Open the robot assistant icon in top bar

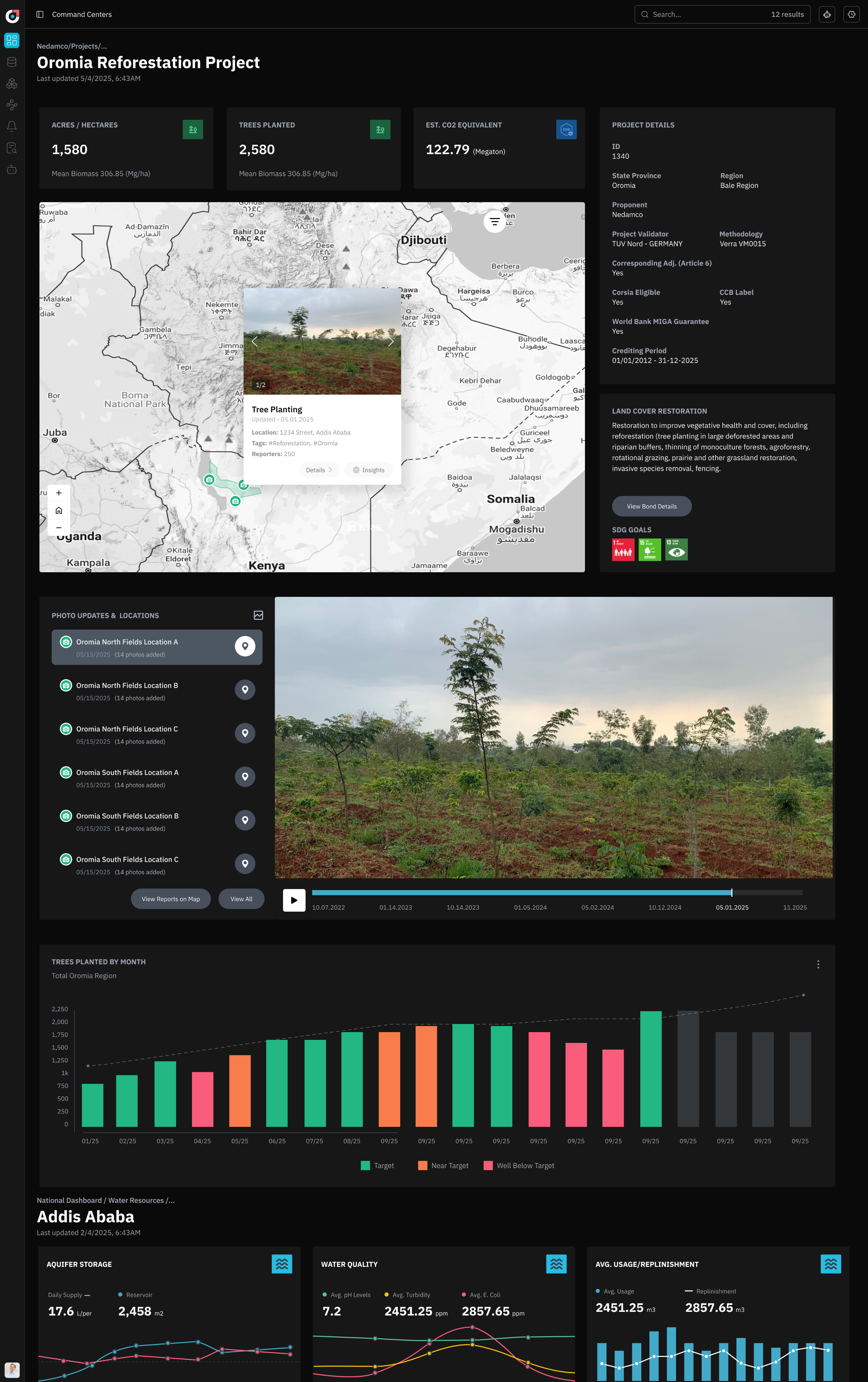point(827,15)
